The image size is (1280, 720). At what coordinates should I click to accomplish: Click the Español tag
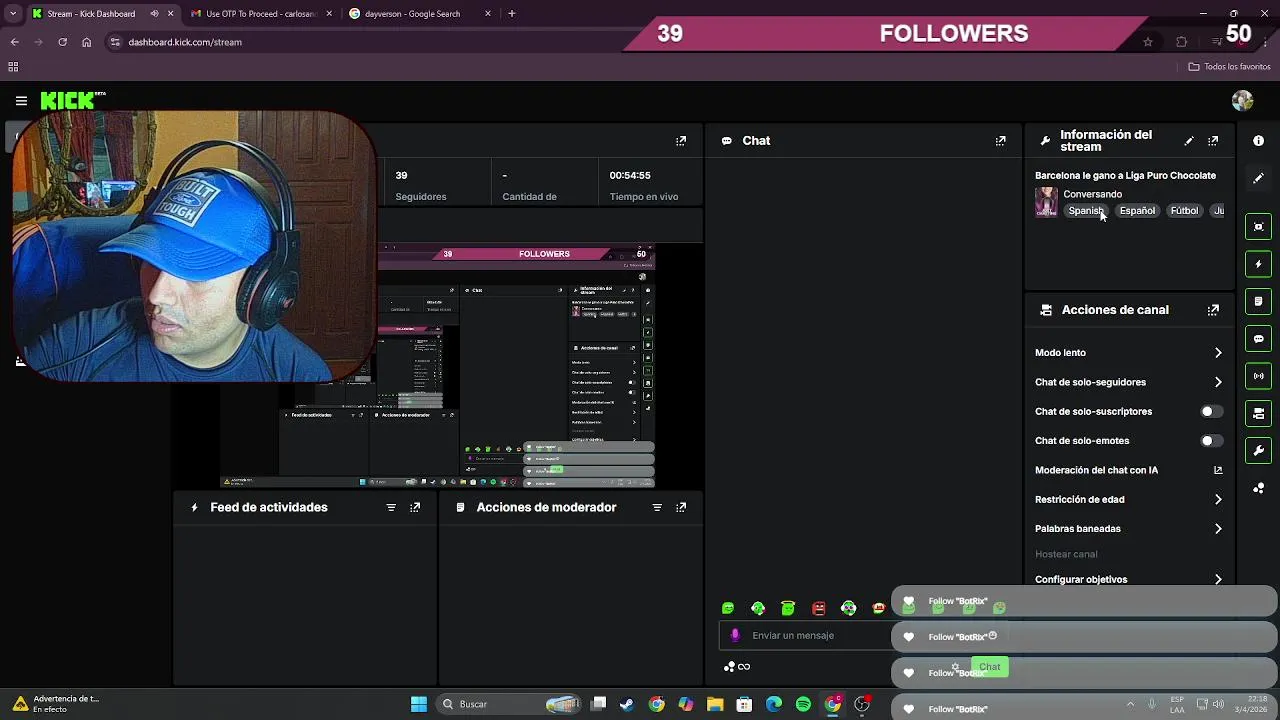pyautogui.click(x=1137, y=211)
